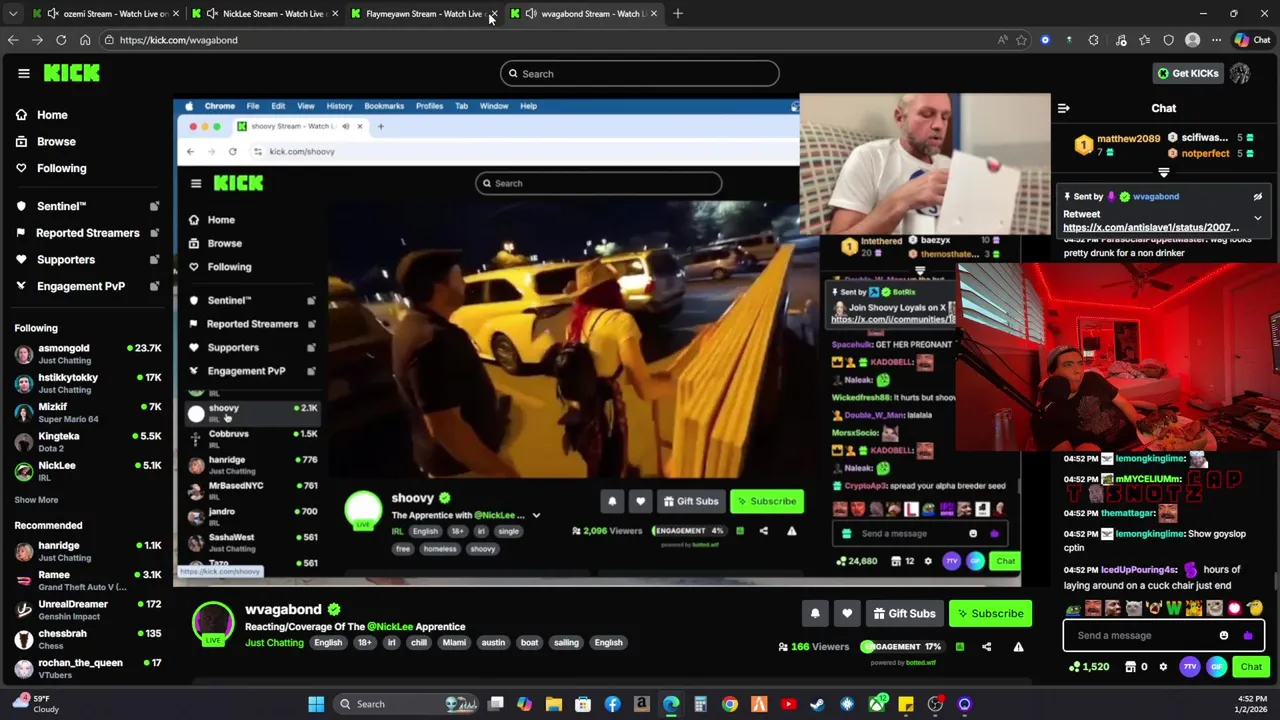Open the GIF picker
The width and height of the screenshot is (1280, 720).
point(1216,667)
